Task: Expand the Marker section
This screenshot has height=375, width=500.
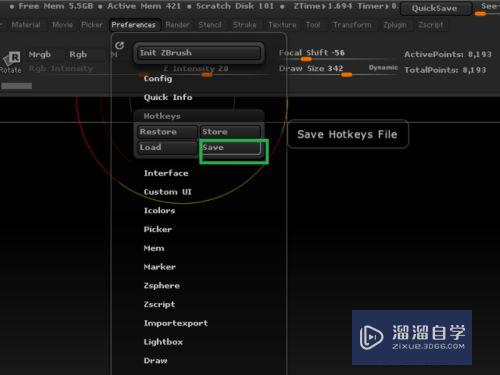Action: point(160,267)
